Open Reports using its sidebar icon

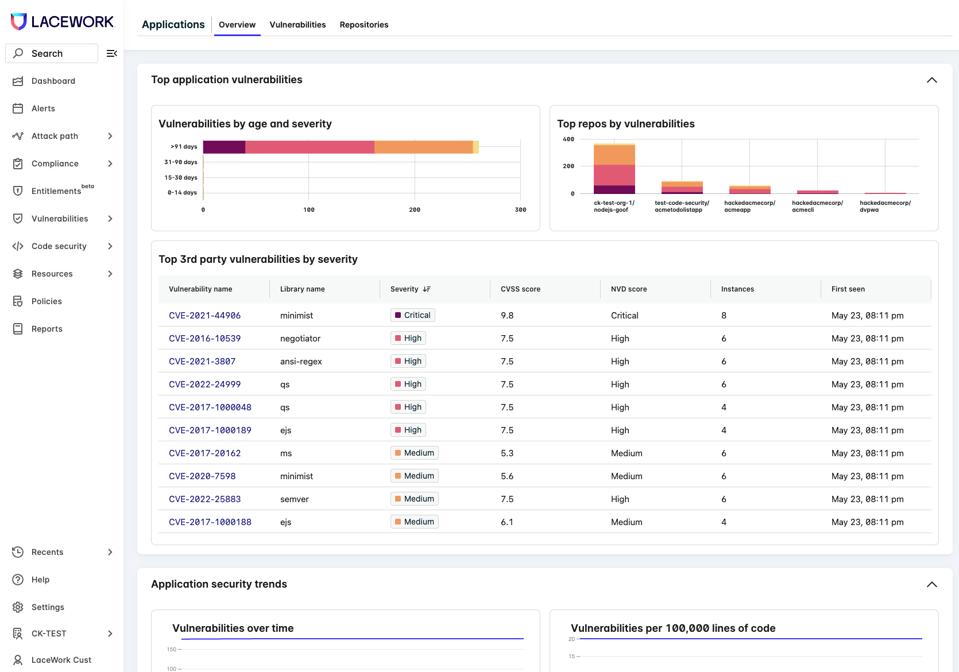click(18, 329)
